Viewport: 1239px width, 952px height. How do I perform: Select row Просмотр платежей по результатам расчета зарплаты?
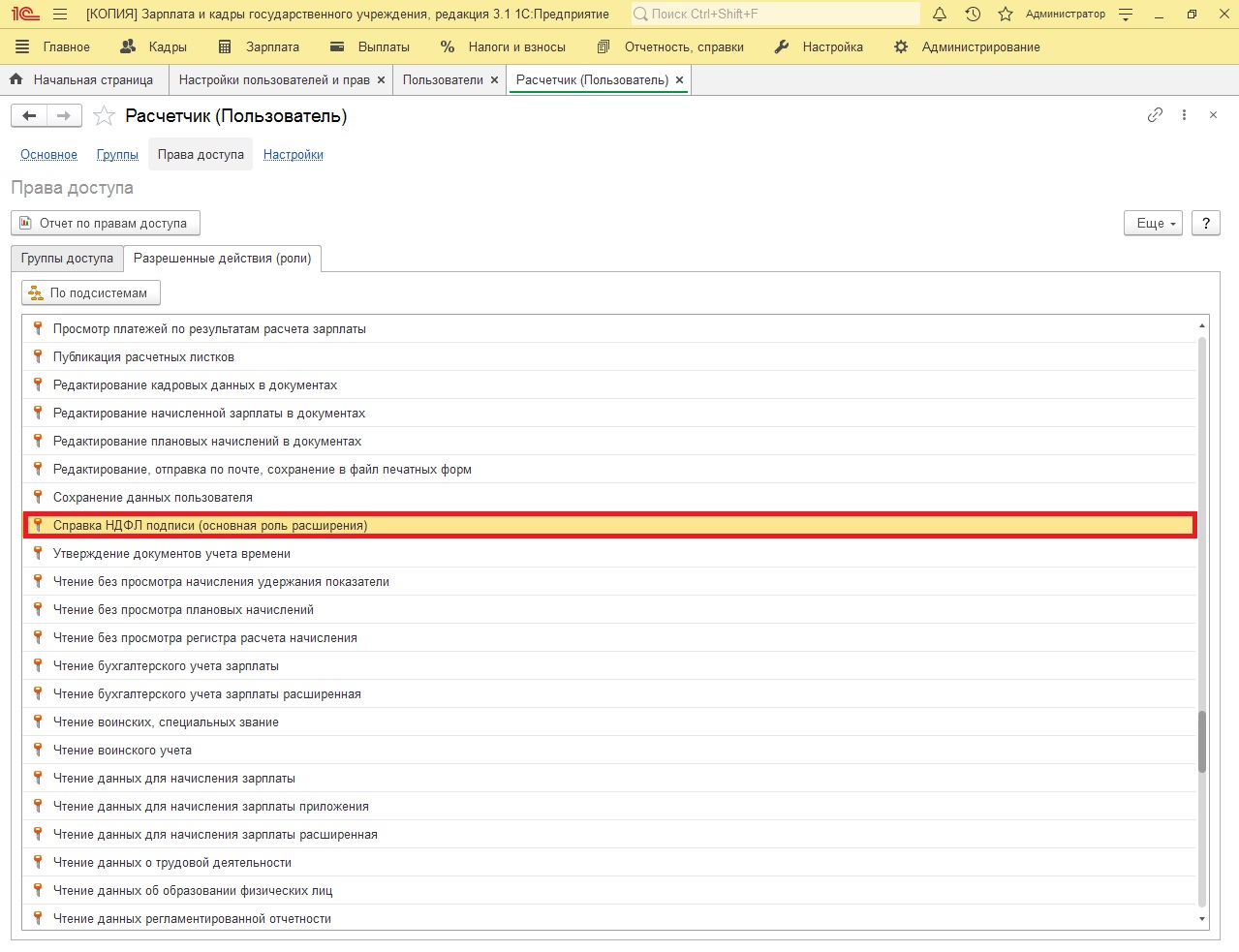click(610, 328)
